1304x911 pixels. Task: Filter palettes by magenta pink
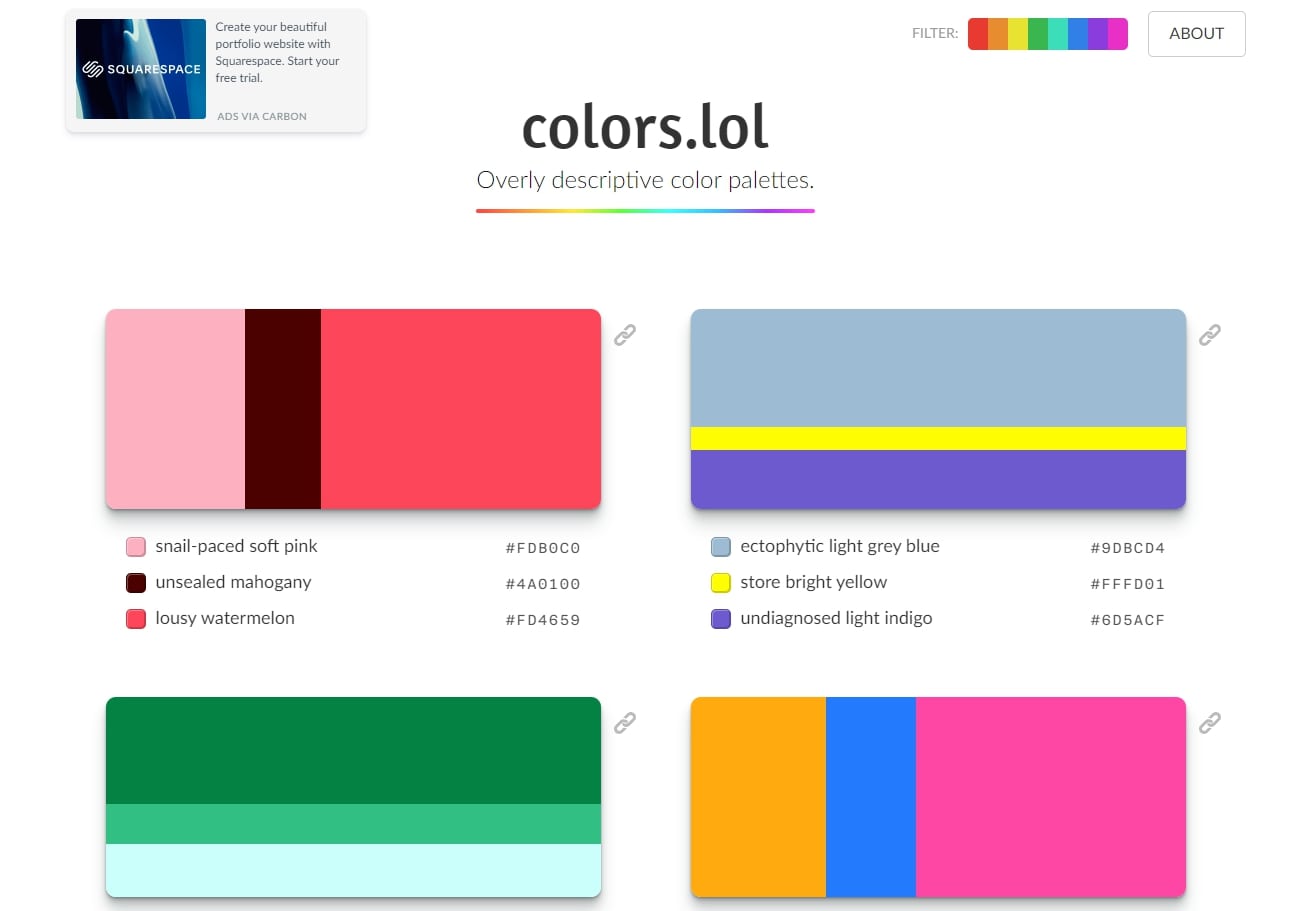1118,34
